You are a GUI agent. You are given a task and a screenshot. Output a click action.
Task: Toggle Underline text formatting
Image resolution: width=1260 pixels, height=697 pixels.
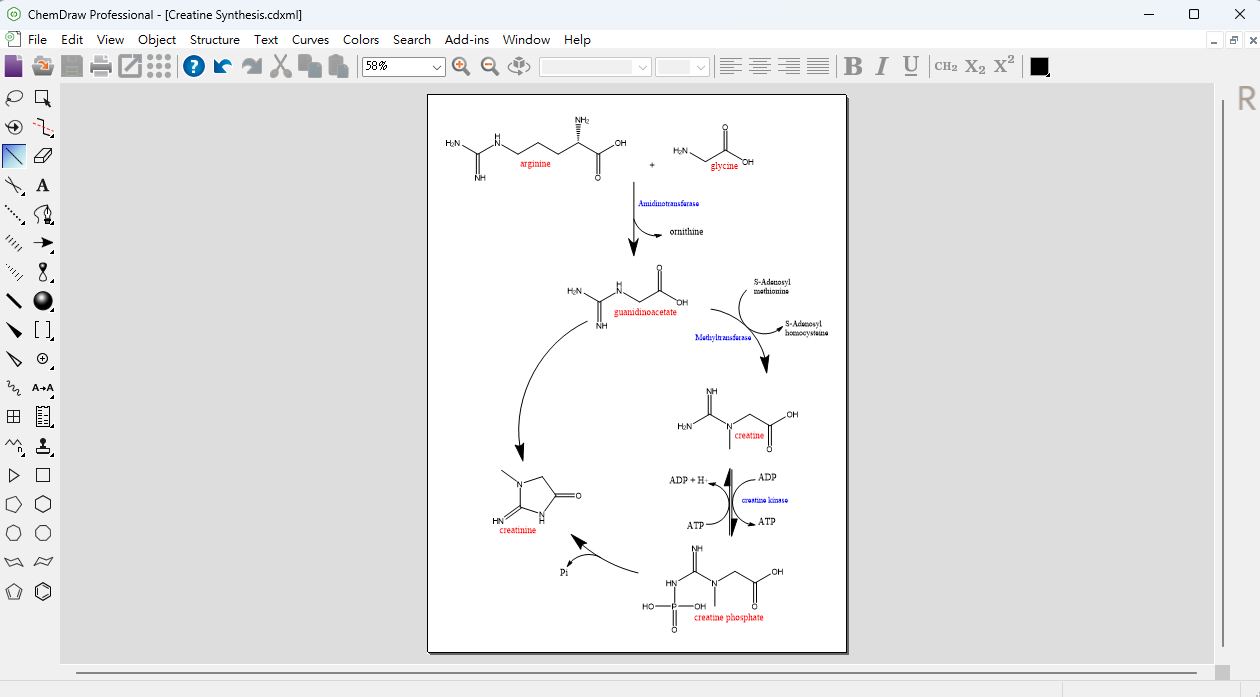[x=910, y=66]
